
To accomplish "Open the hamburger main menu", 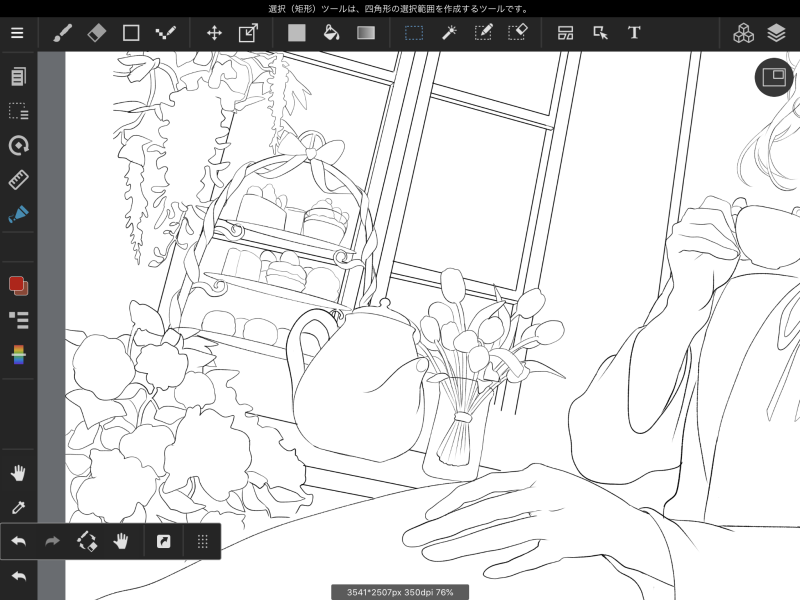I will click(17, 33).
